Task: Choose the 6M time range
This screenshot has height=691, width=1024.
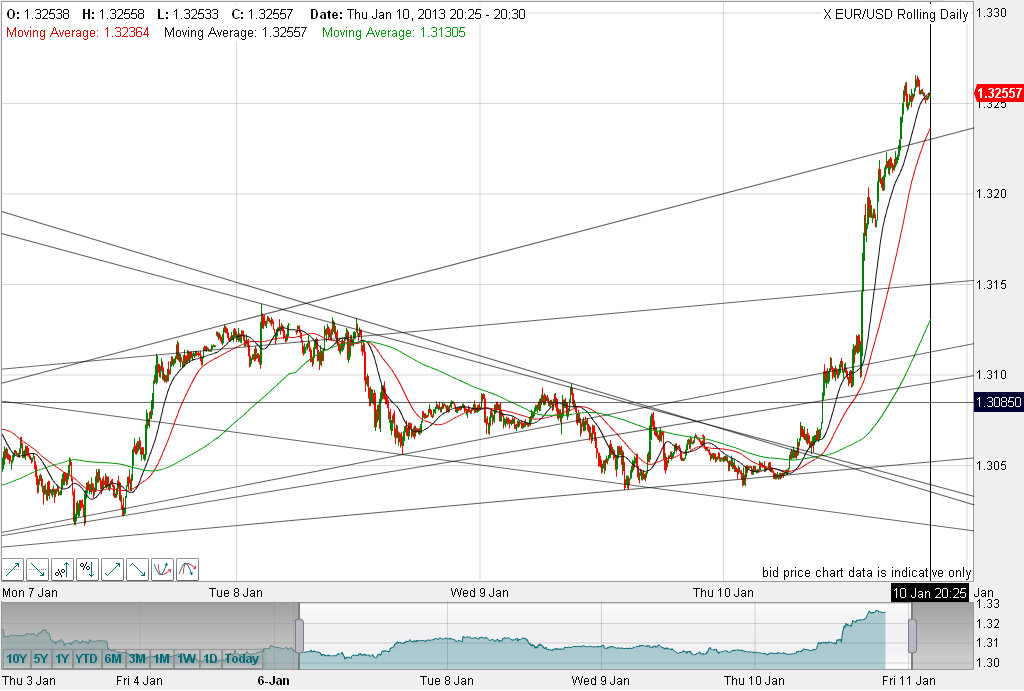Action: coord(113,658)
